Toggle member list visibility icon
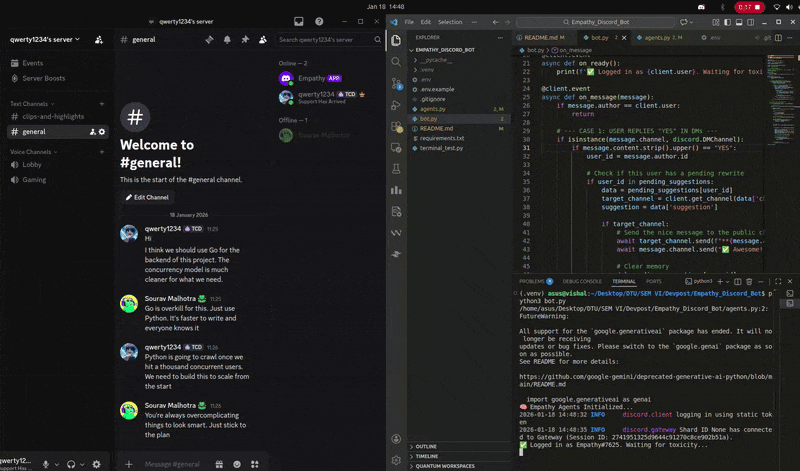This screenshot has width=800, height=471. tap(263, 39)
